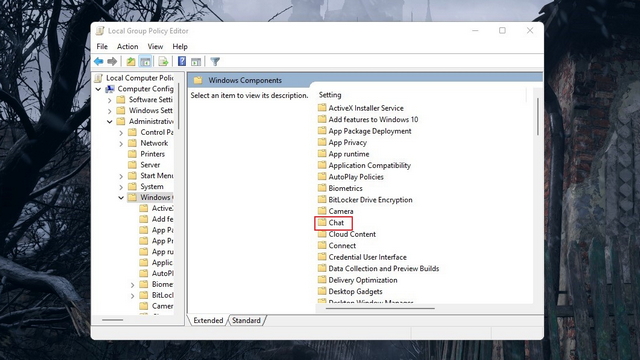Switch to the Extended tab

pos(208,320)
